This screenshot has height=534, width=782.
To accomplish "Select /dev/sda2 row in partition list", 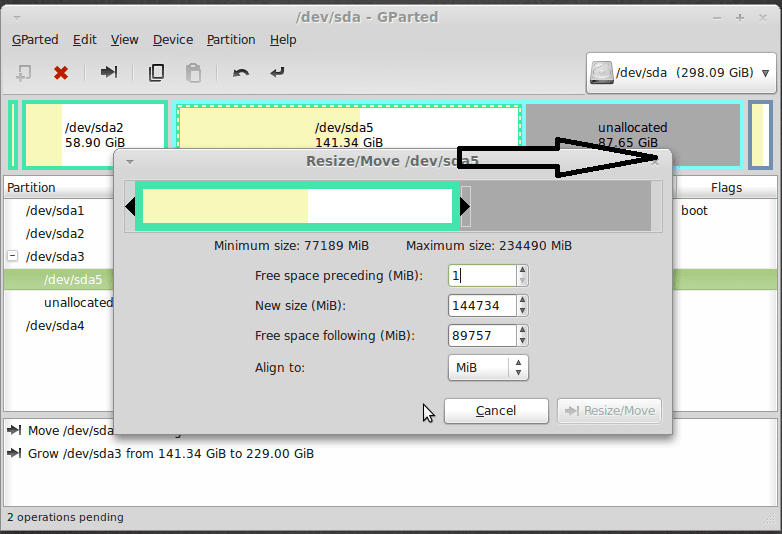I will point(55,234).
